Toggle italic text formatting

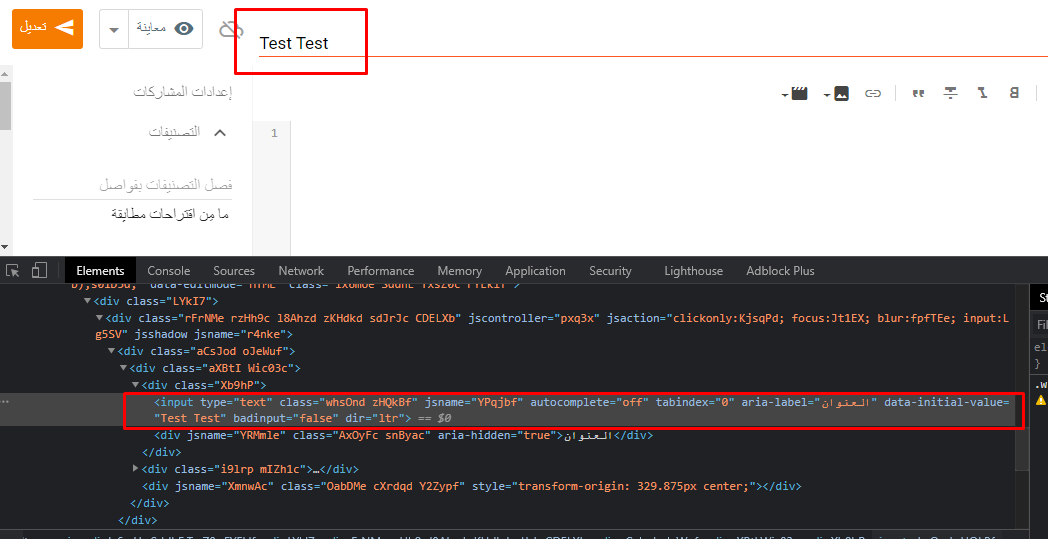(982, 93)
